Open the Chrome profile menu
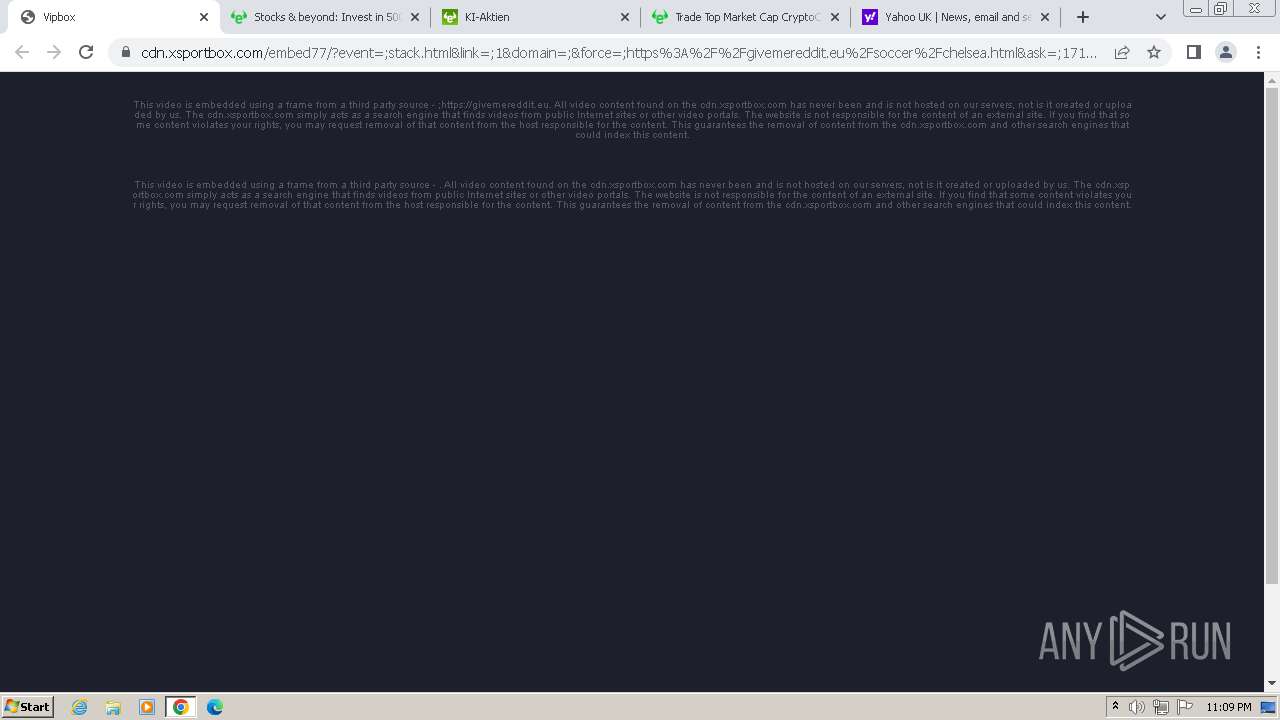The width and height of the screenshot is (1280, 720). tap(1225, 52)
